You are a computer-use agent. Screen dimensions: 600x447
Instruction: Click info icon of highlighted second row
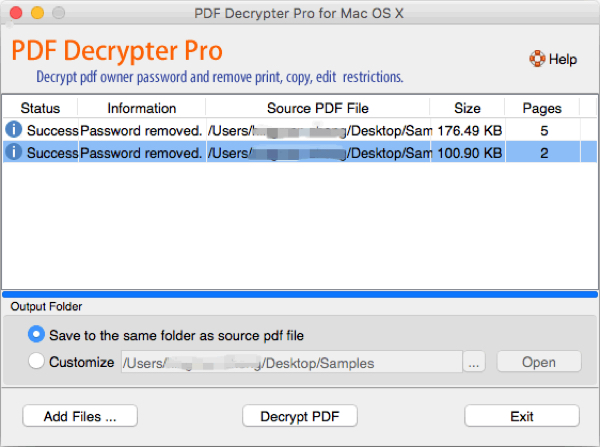tap(14, 152)
